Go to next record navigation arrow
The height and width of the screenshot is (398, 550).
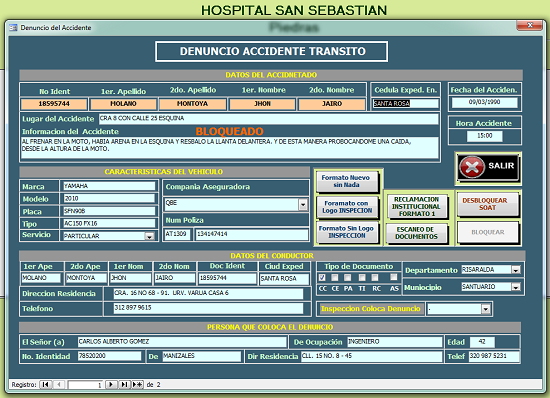pos(111,385)
